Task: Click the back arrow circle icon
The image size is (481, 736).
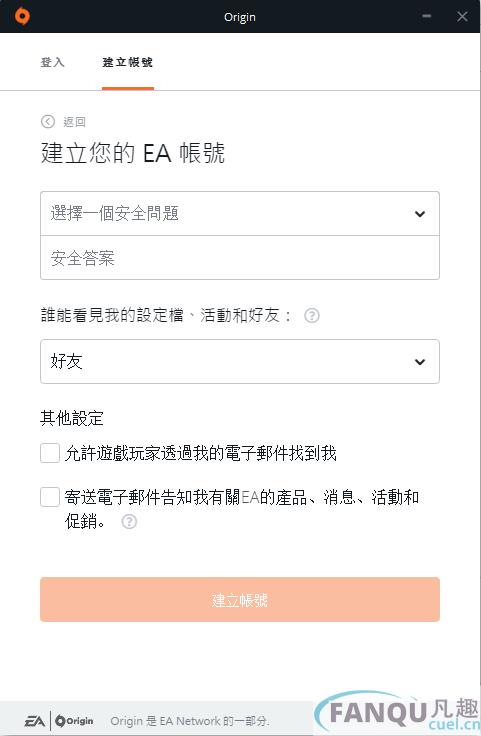Action: (48, 122)
